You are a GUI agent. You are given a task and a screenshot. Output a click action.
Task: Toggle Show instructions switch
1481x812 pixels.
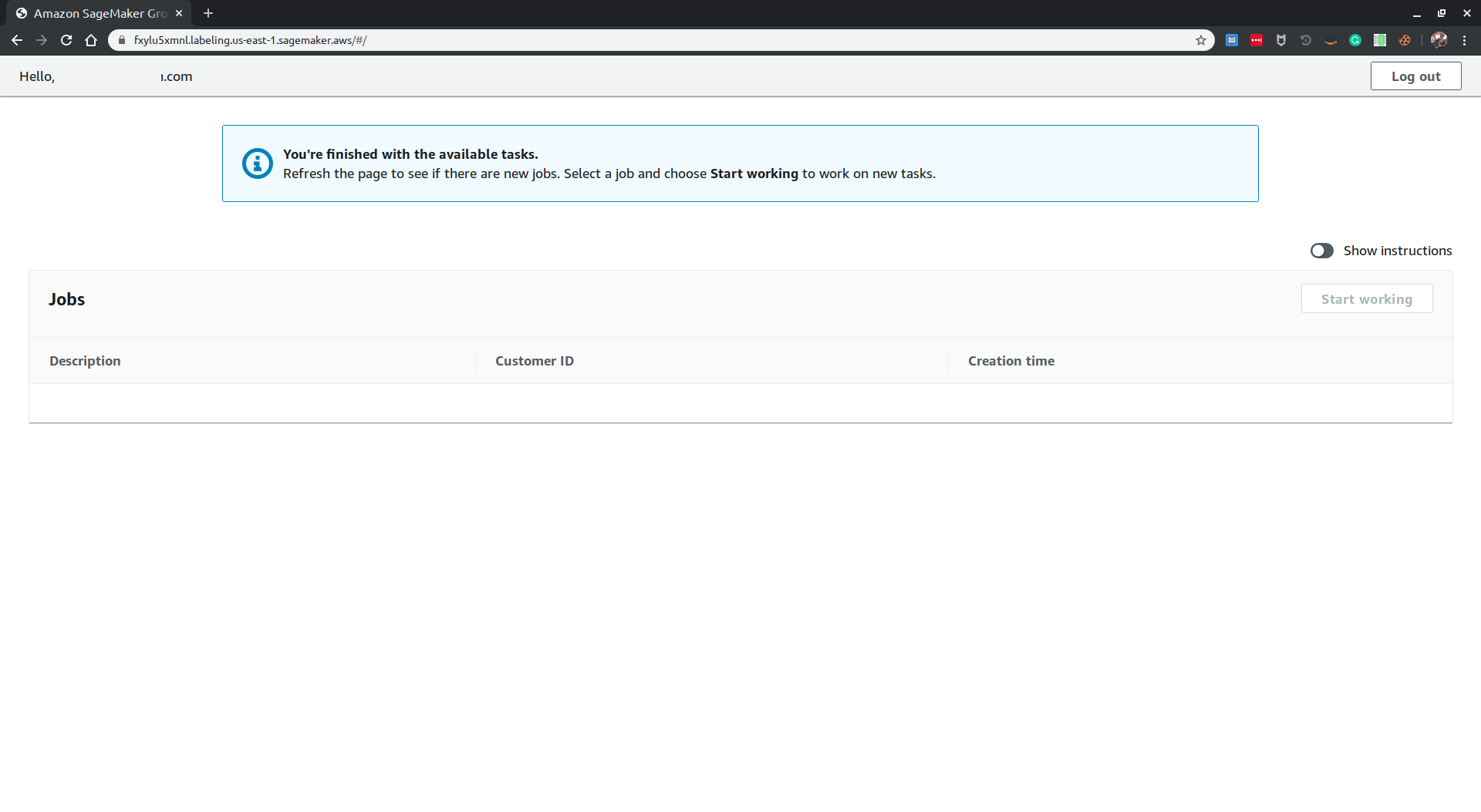[1321, 251]
